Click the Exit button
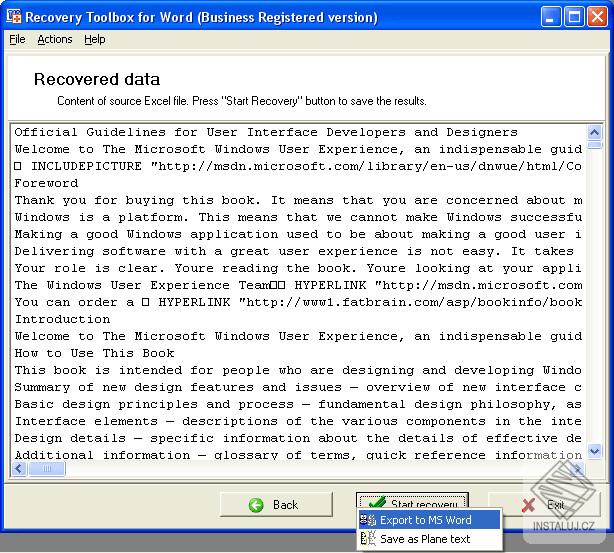Image resolution: width=614 pixels, height=553 pixels. click(544, 504)
